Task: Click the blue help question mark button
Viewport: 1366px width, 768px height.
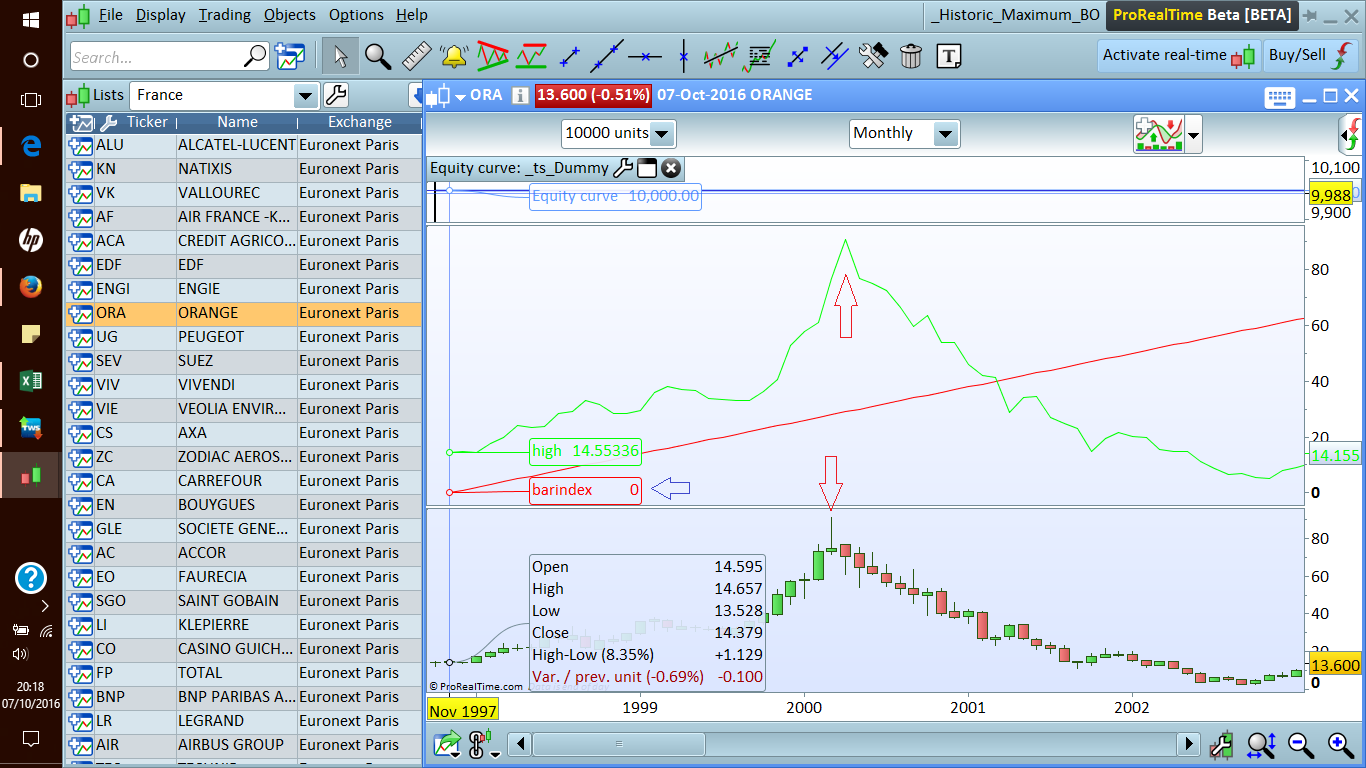Action: [x=31, y=578]
